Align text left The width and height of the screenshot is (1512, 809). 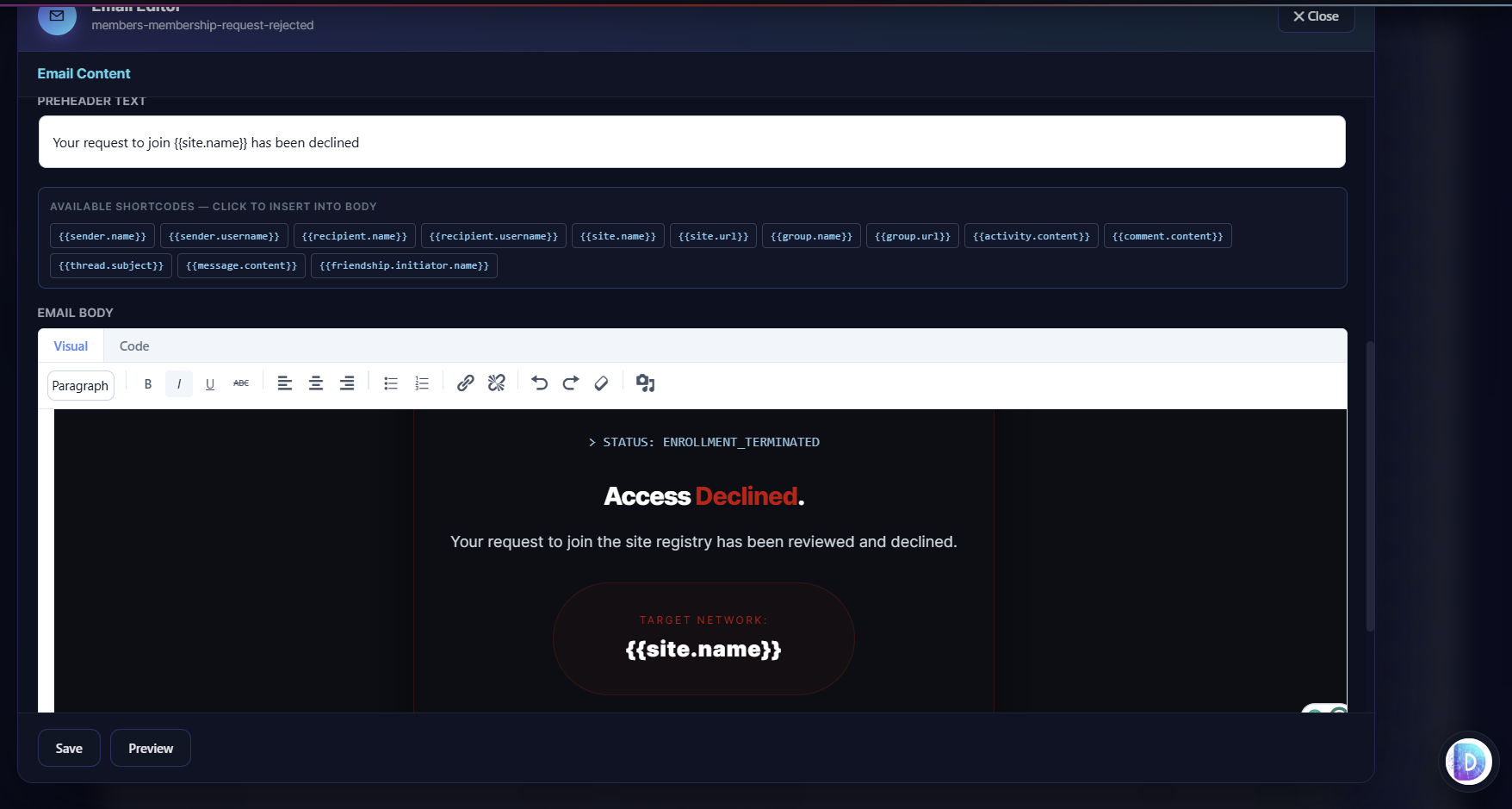pyautogui.click(x=285, y=384)
